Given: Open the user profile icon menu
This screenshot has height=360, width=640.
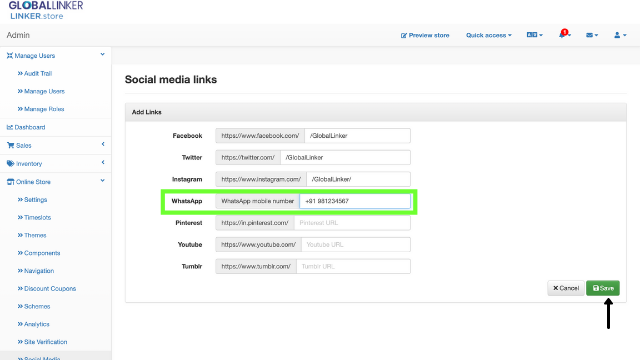Looking at the screenshot, I should point(620,35).
